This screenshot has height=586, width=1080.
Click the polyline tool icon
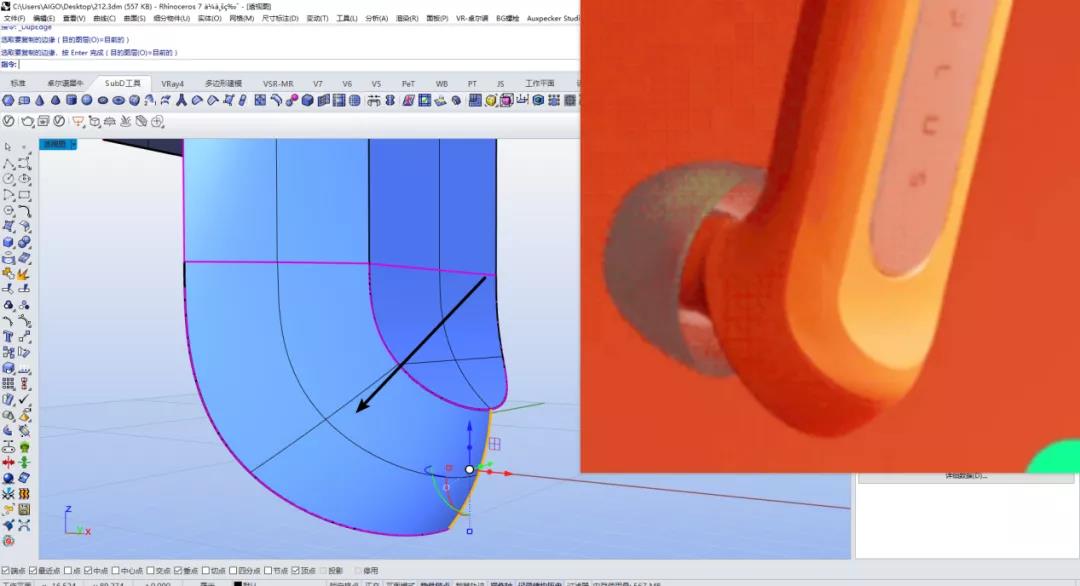click(x=8, y=163)
